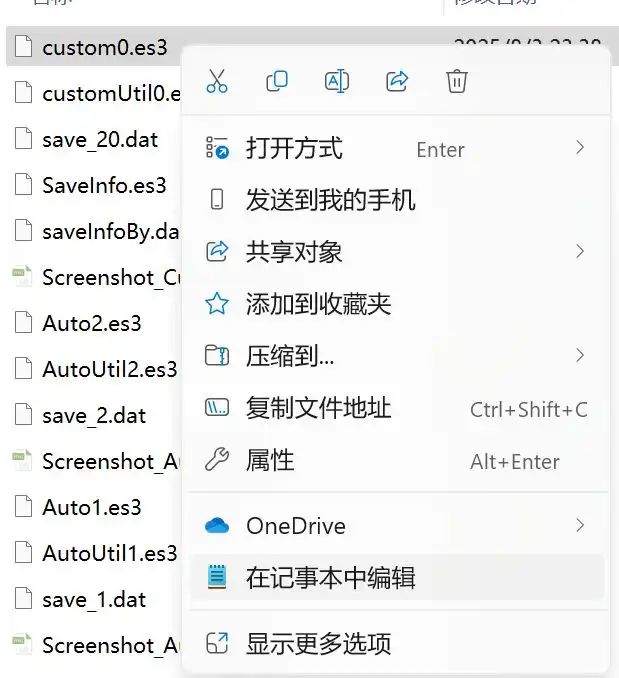The width and height of the screenshot is (619, 678).
Task: Click 复制文件地址 menu item
Action: 318,408
